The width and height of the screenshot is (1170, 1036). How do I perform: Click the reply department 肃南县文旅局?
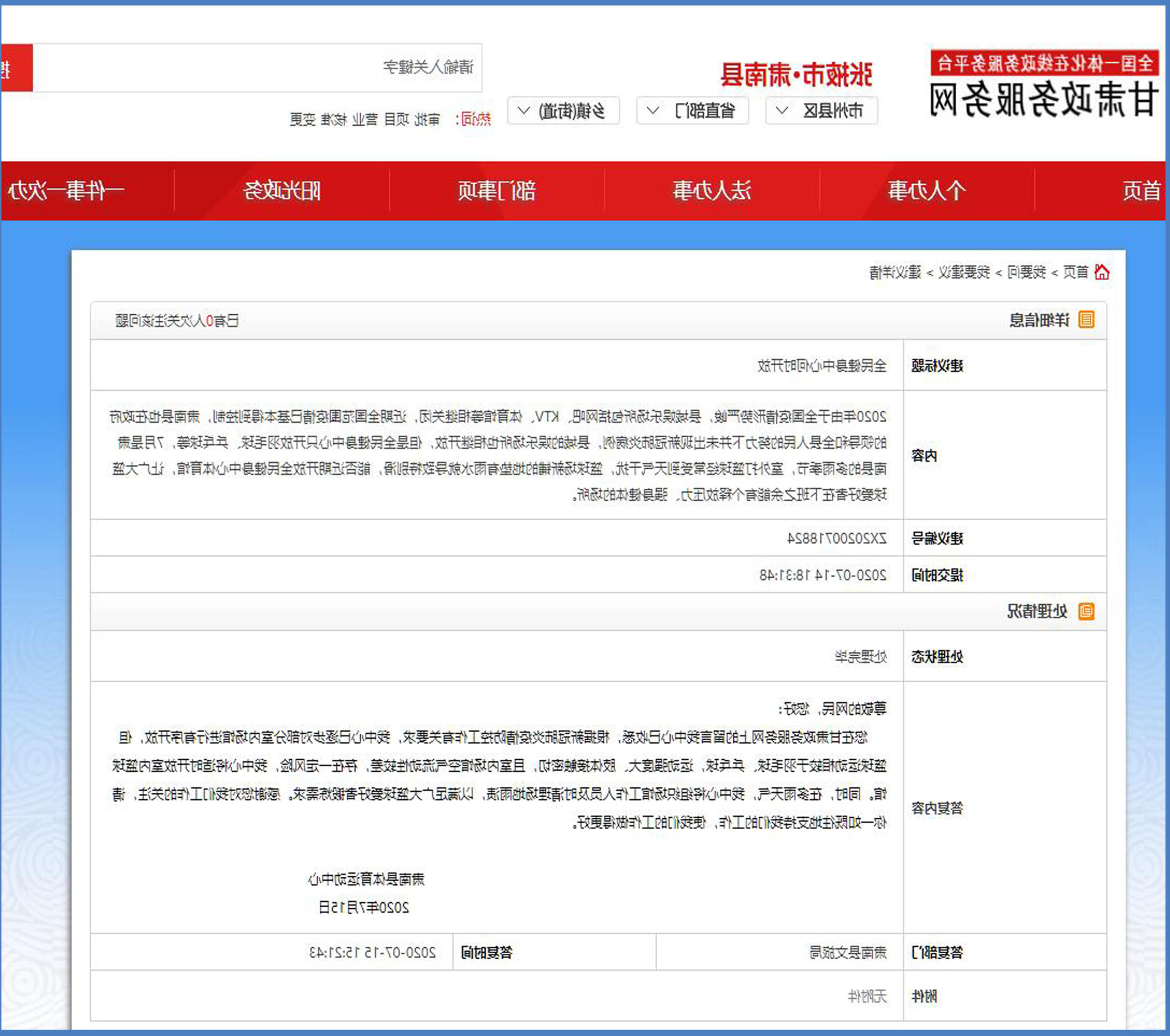coord(848,953)
